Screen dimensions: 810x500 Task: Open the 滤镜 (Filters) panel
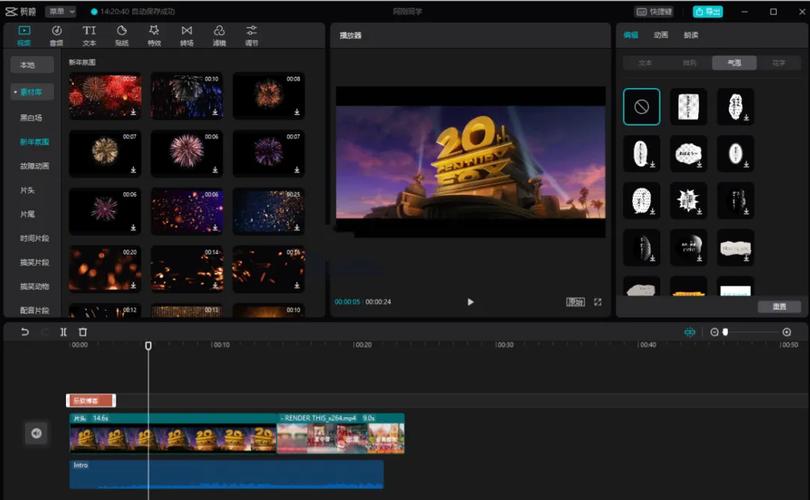pyautogui.click(x=219, y=35)
